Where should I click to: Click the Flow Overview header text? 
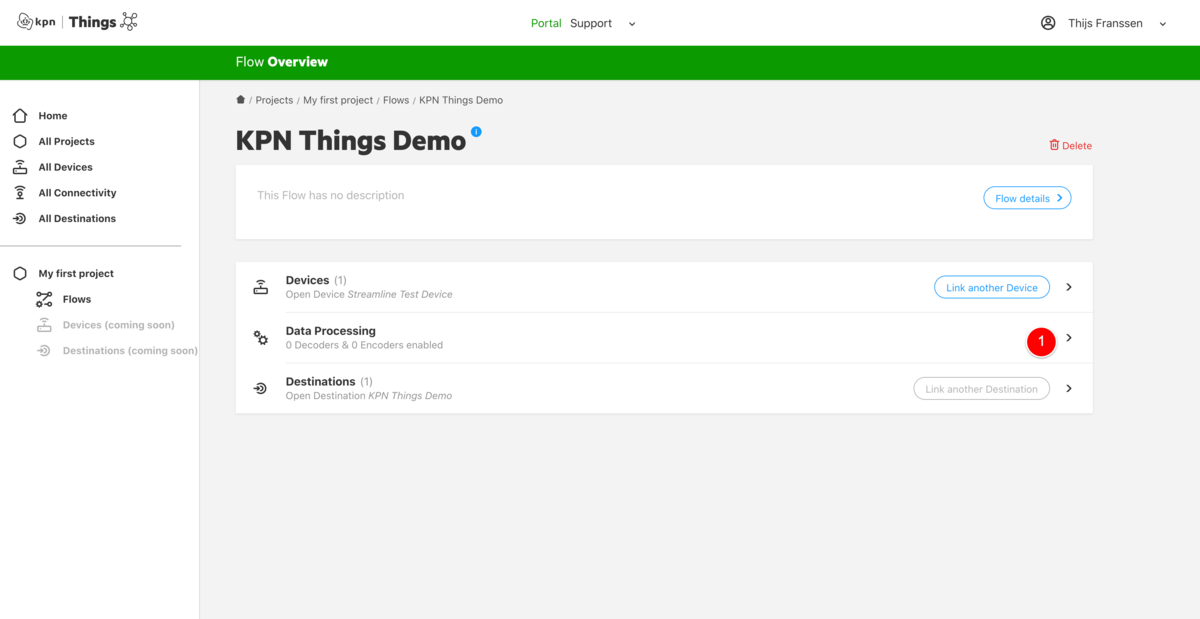282,62
